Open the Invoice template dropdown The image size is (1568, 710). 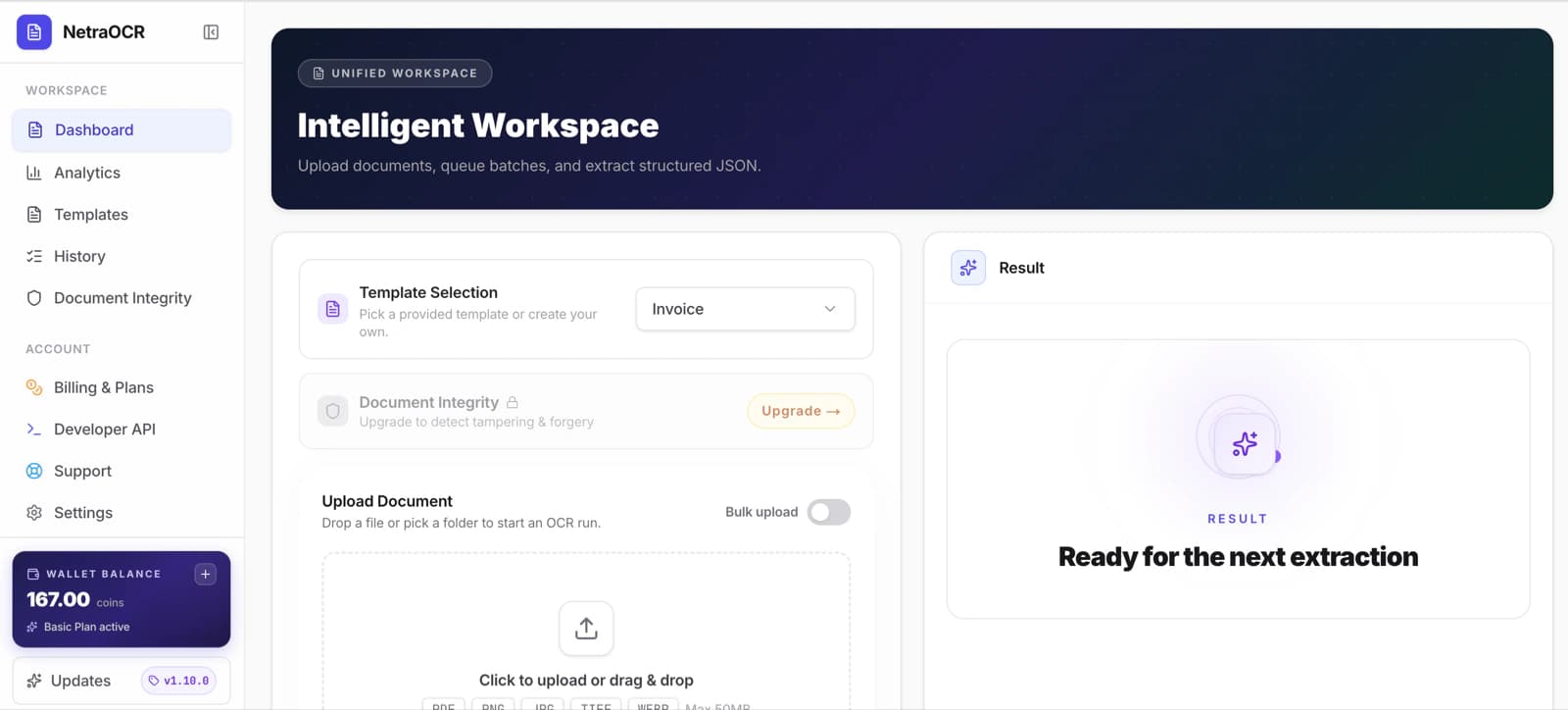pyautogui.click(x=745, y=309)
